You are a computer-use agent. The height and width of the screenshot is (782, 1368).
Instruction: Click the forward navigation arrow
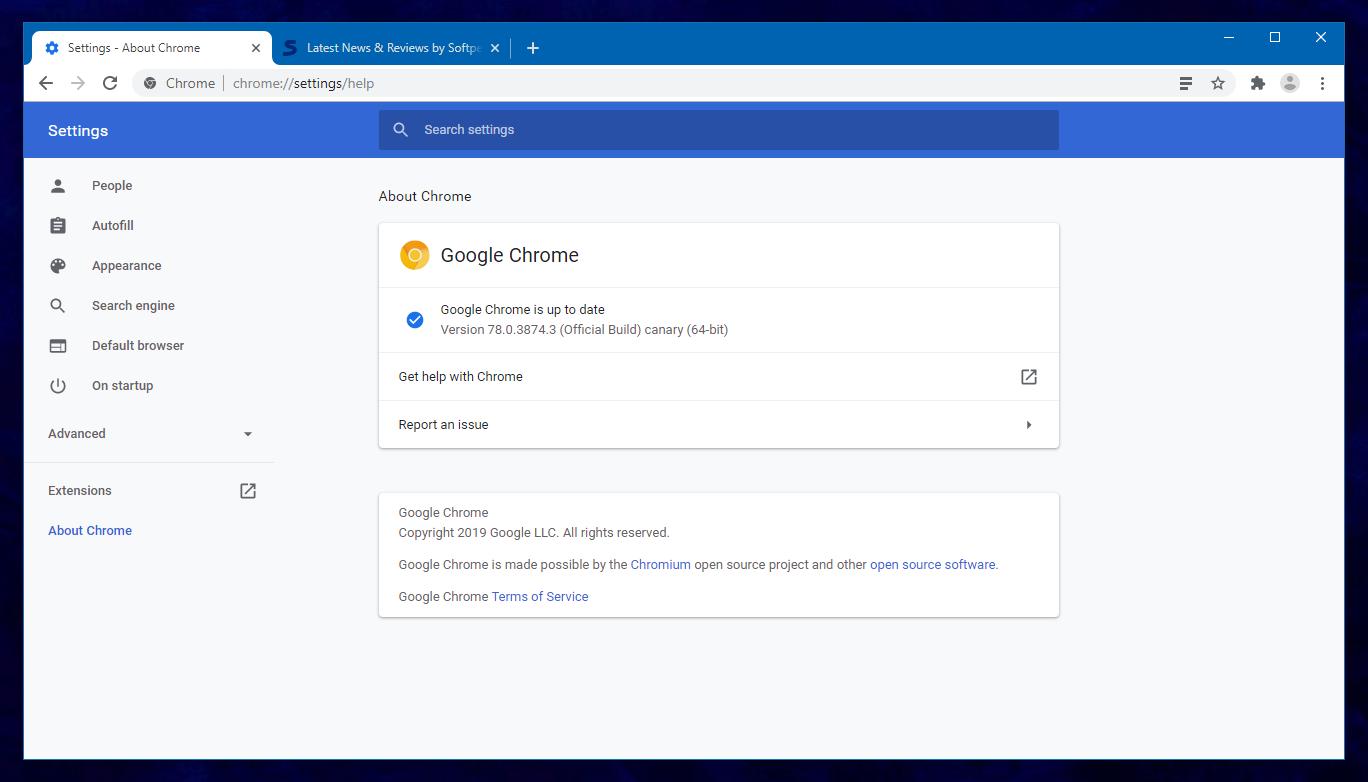pyautogui.click(x=78, y=83)
